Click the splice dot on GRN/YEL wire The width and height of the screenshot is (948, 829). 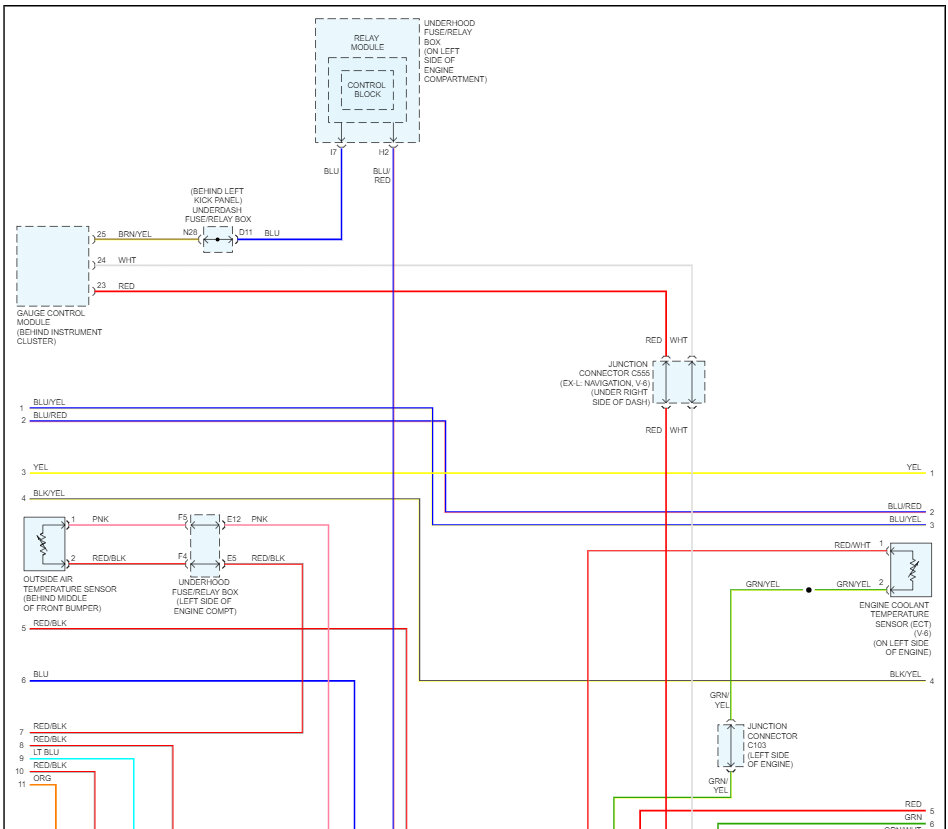coord(808,590)
